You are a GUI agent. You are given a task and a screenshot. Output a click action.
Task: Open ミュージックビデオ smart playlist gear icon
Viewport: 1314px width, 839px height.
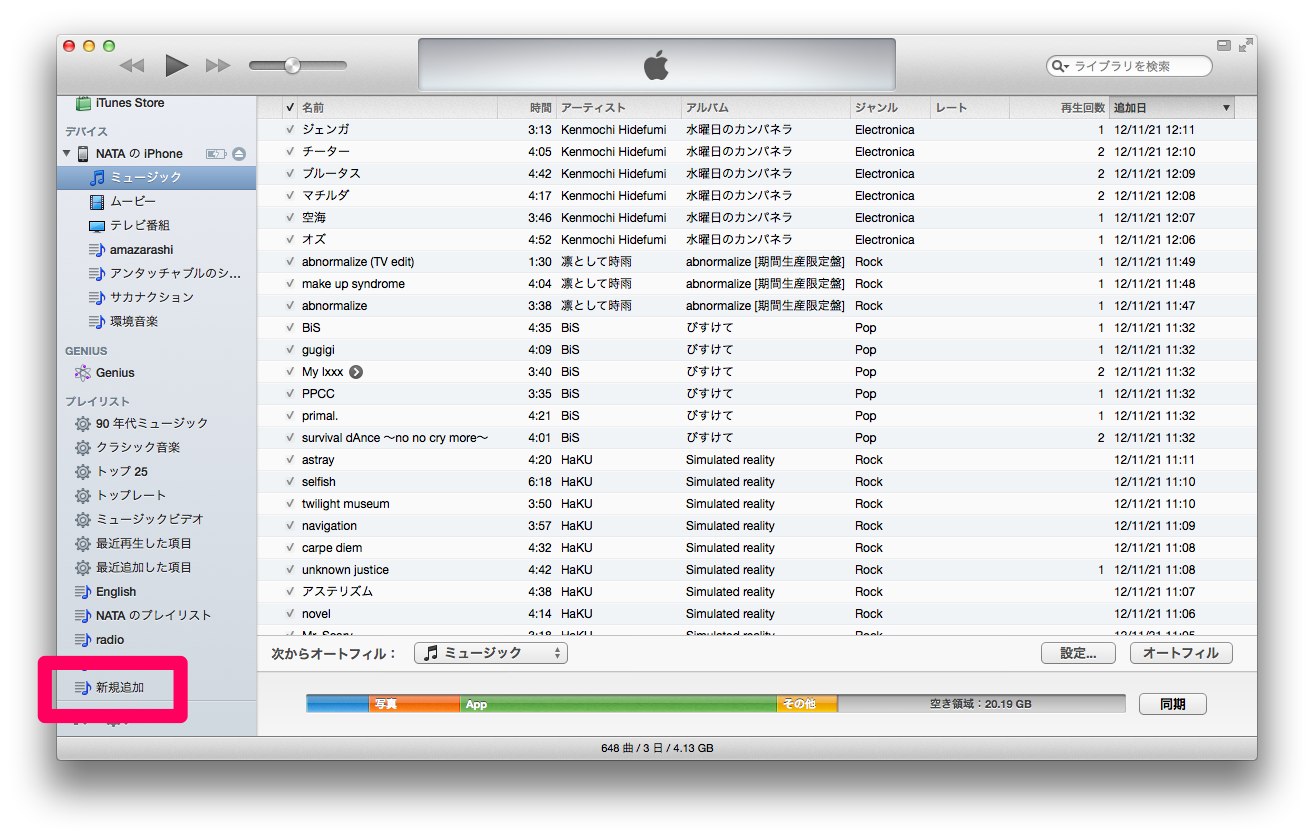[83, 520]
